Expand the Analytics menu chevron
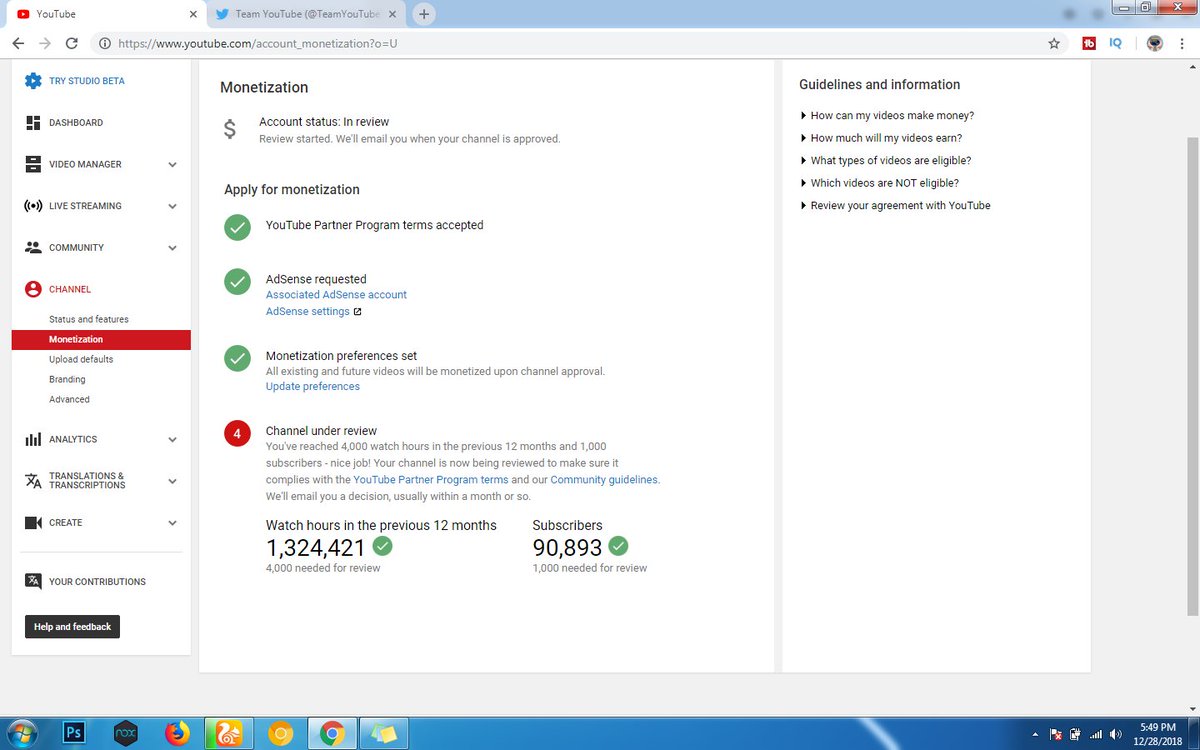The image size is (1200, 750). pos(172,440)
